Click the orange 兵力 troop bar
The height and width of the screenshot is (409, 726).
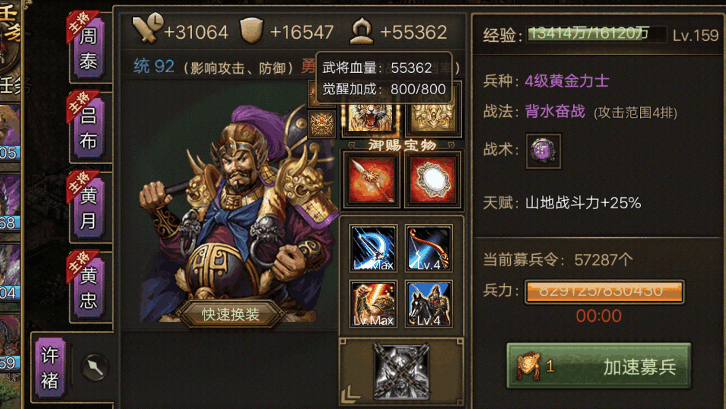point(604,291)
